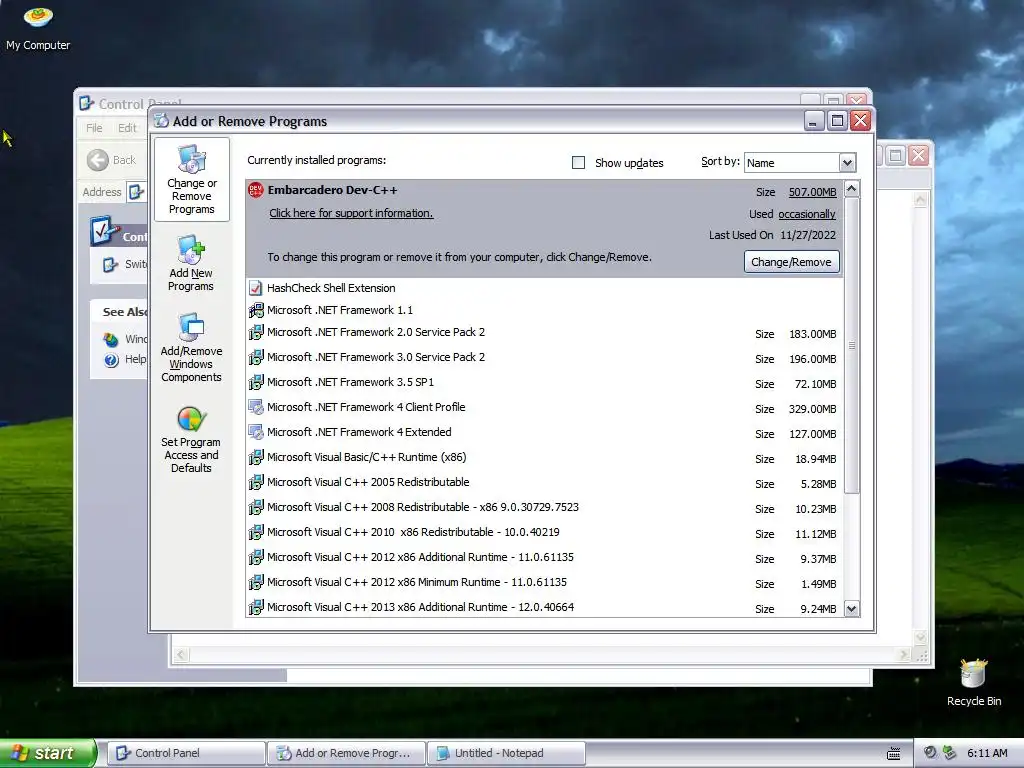Click the Embarcadero Dev-C++ program icon
The height and width of the screenshot is (768, 1024).
(255, 190)
